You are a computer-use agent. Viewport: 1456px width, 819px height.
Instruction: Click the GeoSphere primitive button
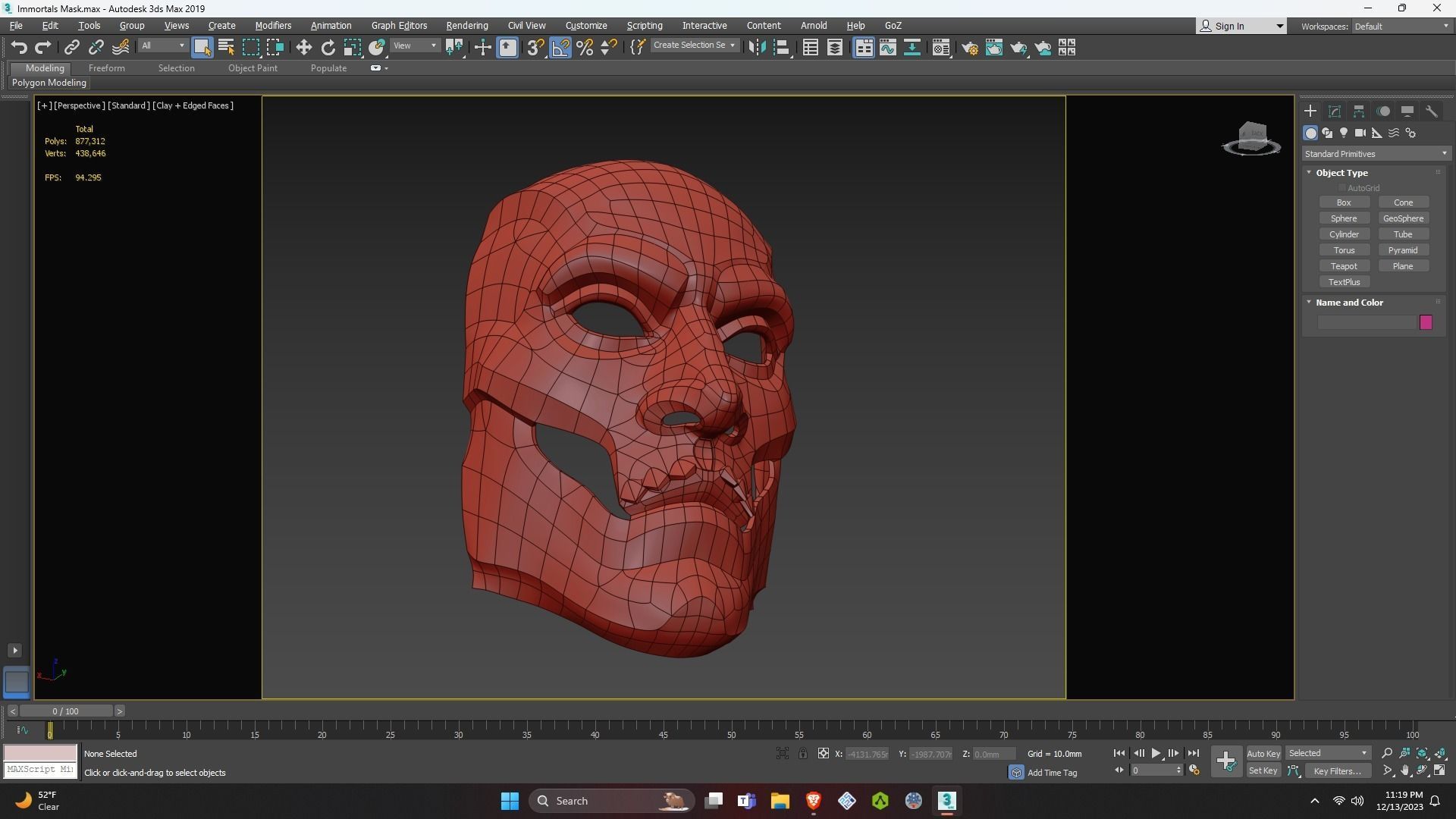(1403, 218)
